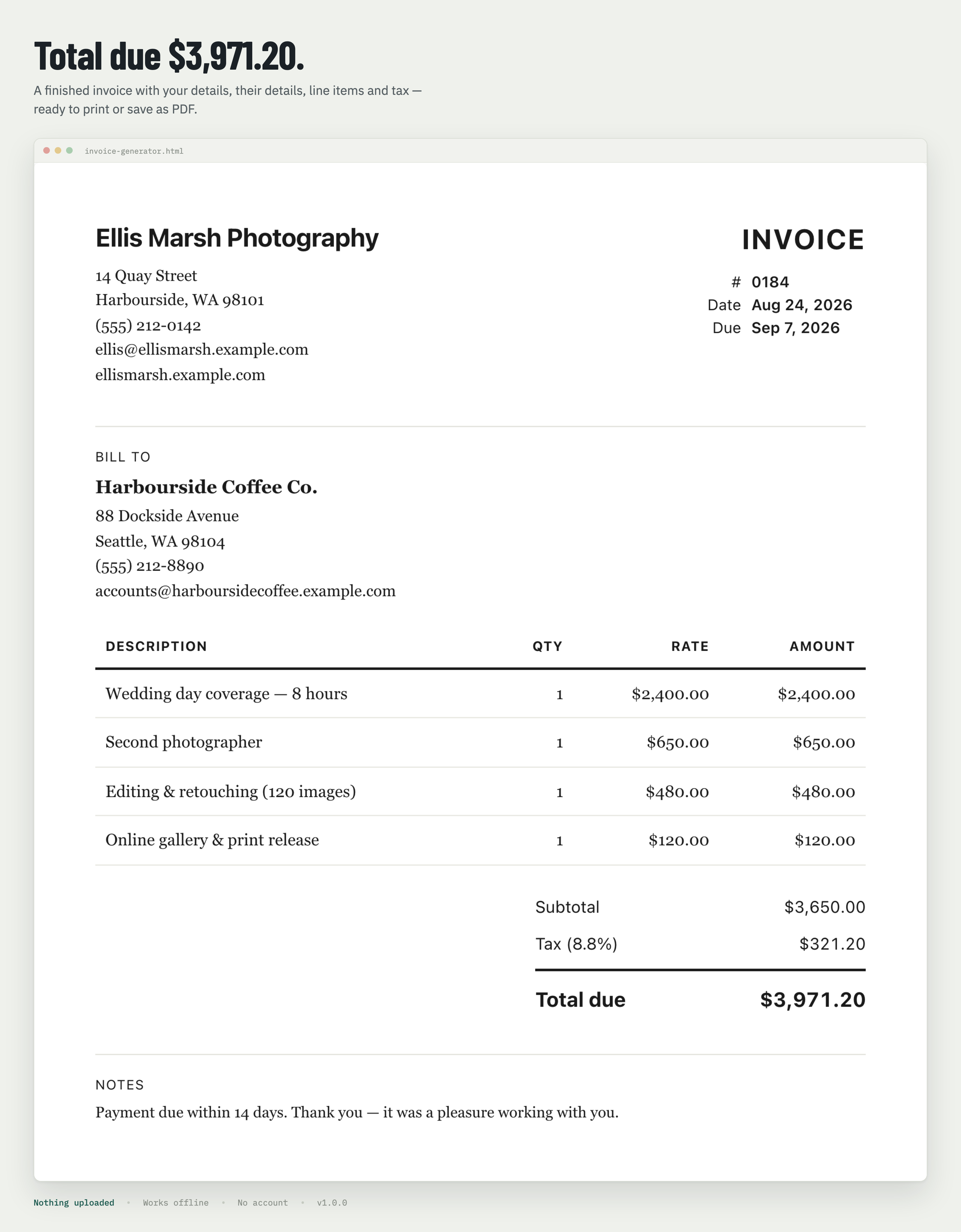
Task: Click the Wedding day coverage rate $2,400.00
Action: point(670,694)
